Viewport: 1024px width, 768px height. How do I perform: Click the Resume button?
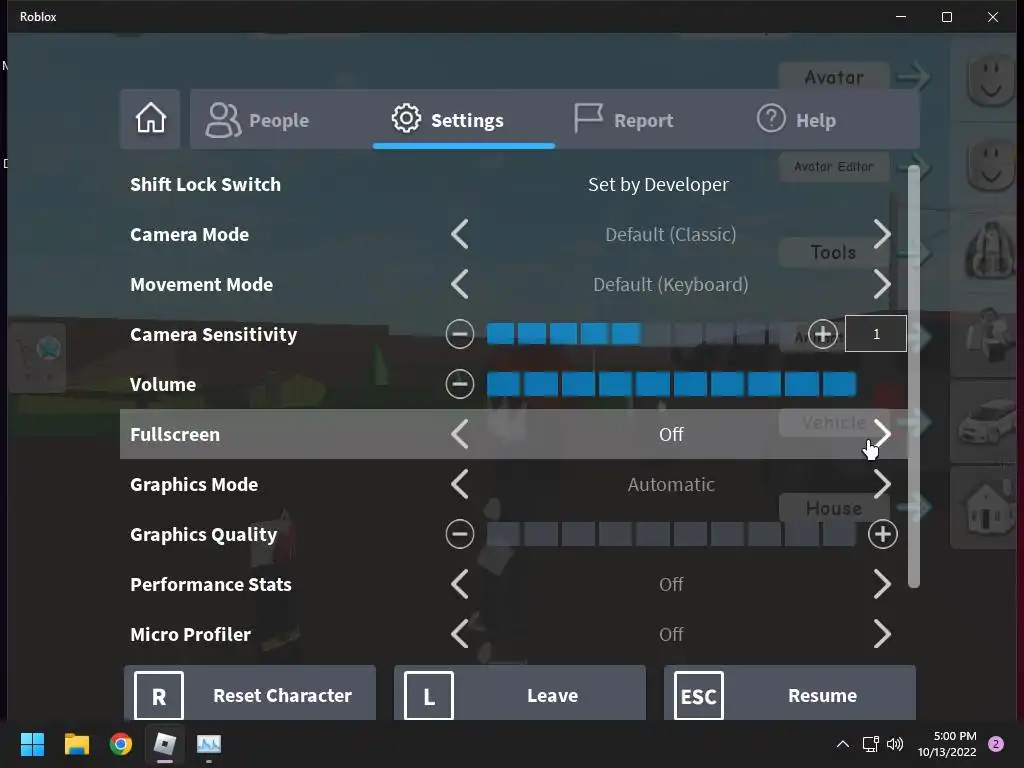(x=790, y=694)
